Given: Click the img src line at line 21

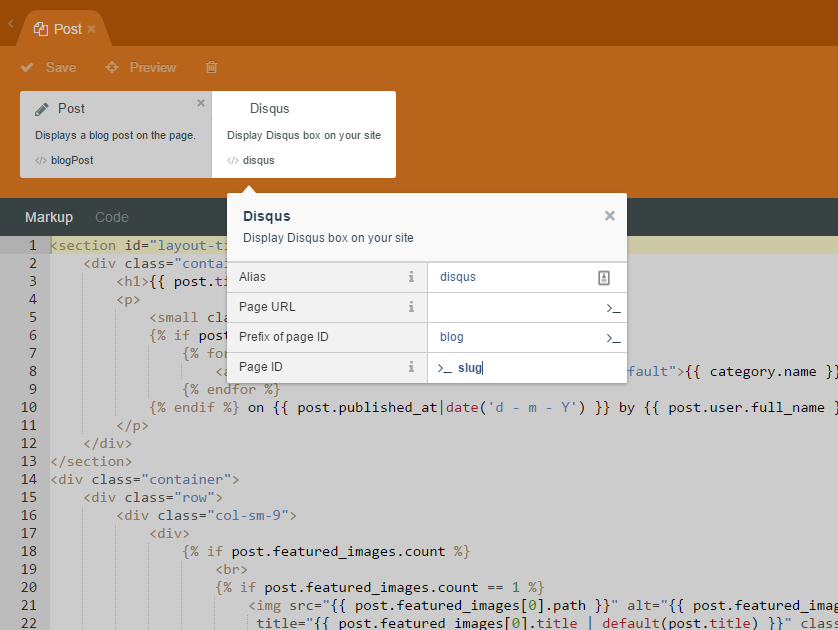Looking at the screenshot, I should point(543,605).
